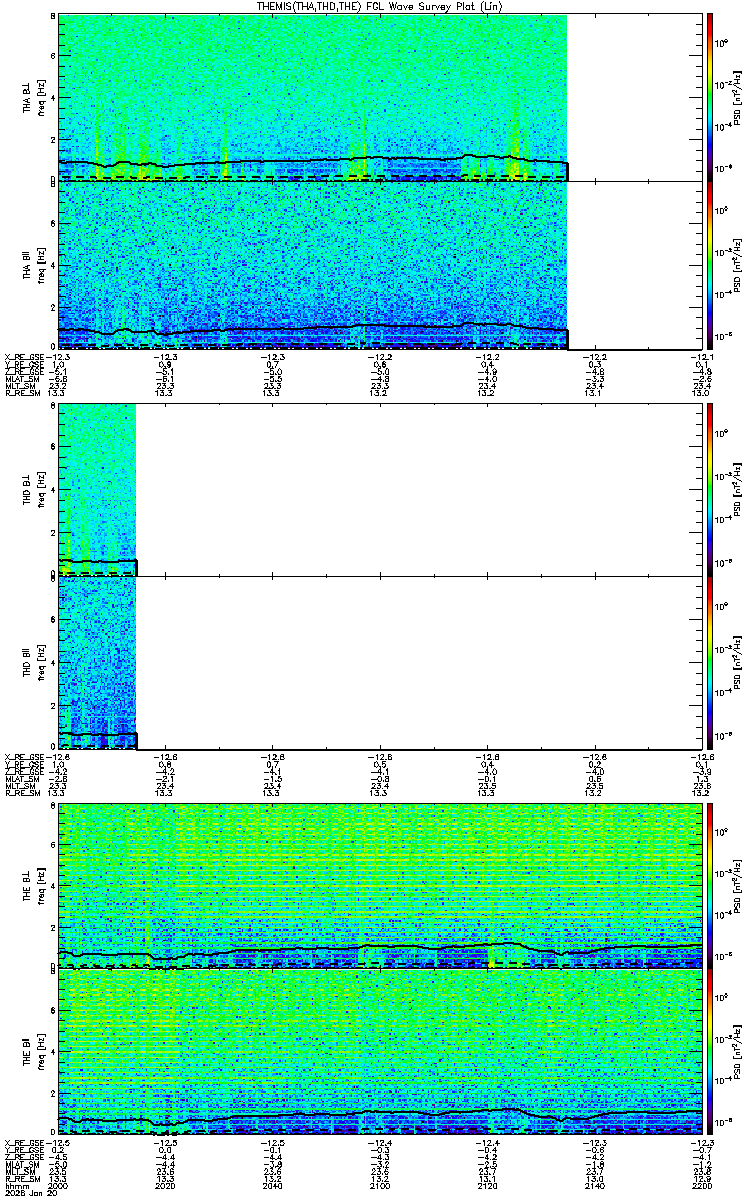Click the 'THE B⊥ freq [Hz]' axis label
This screenshot has width=750, height=1200.
coord(33,884)
